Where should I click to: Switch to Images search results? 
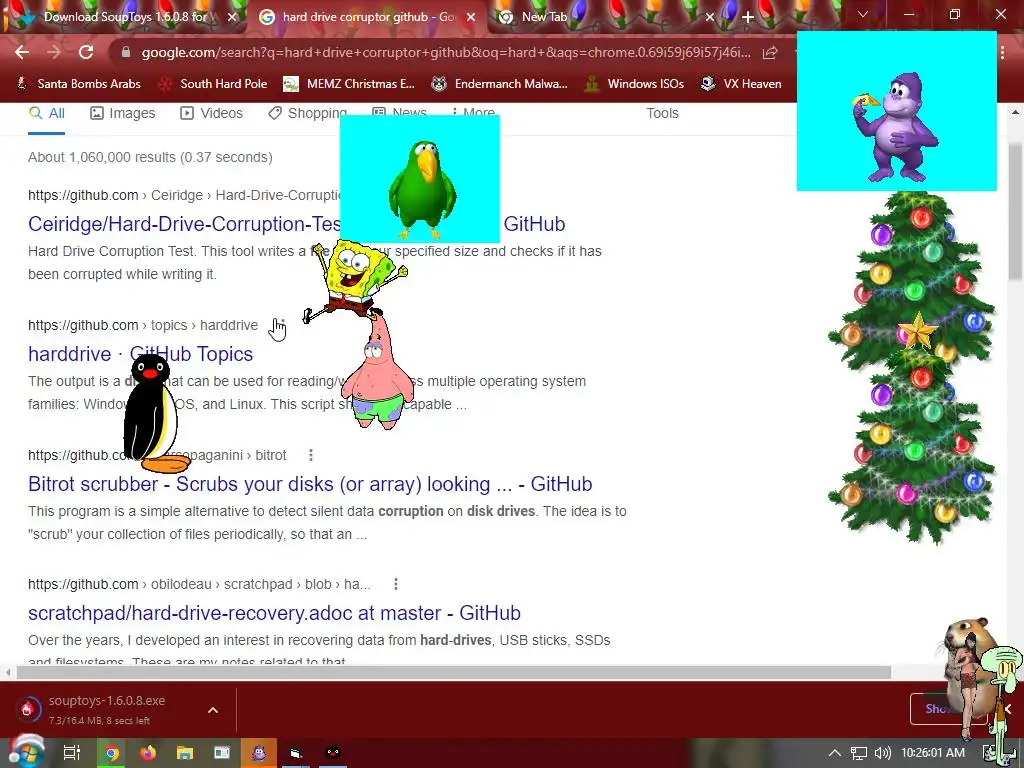(x=123, y=114)
